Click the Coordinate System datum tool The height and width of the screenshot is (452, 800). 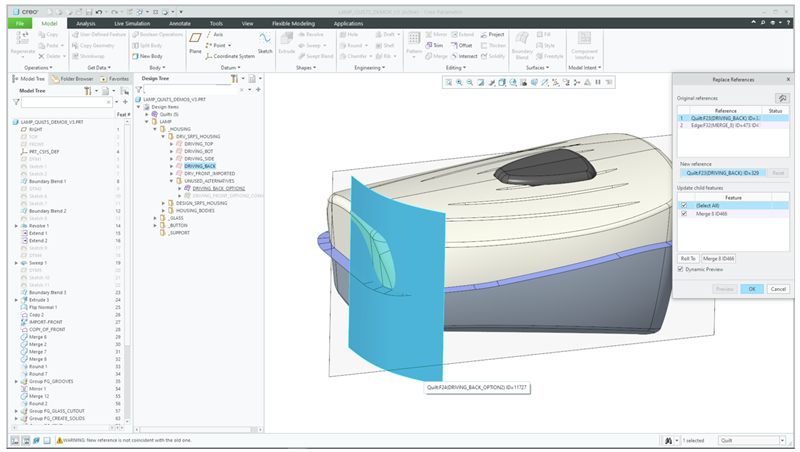[230, 56]
